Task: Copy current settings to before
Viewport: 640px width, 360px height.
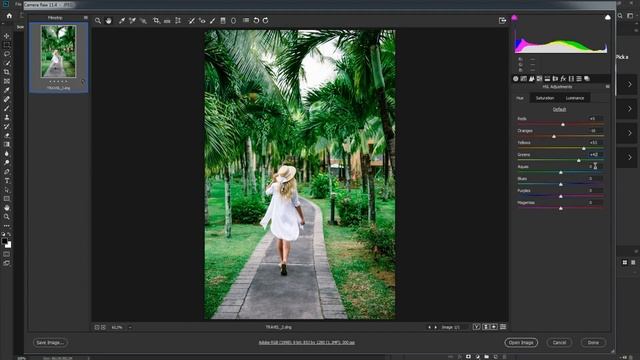Action: tap(494, 327)
